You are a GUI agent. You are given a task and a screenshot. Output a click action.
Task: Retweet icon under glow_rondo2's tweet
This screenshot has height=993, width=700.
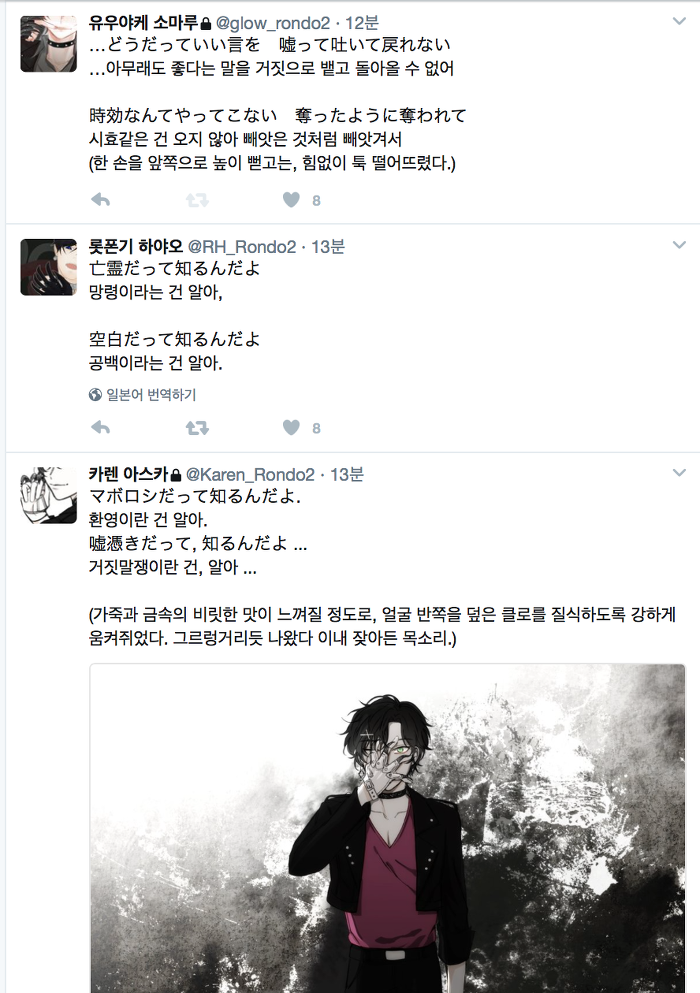197,200
